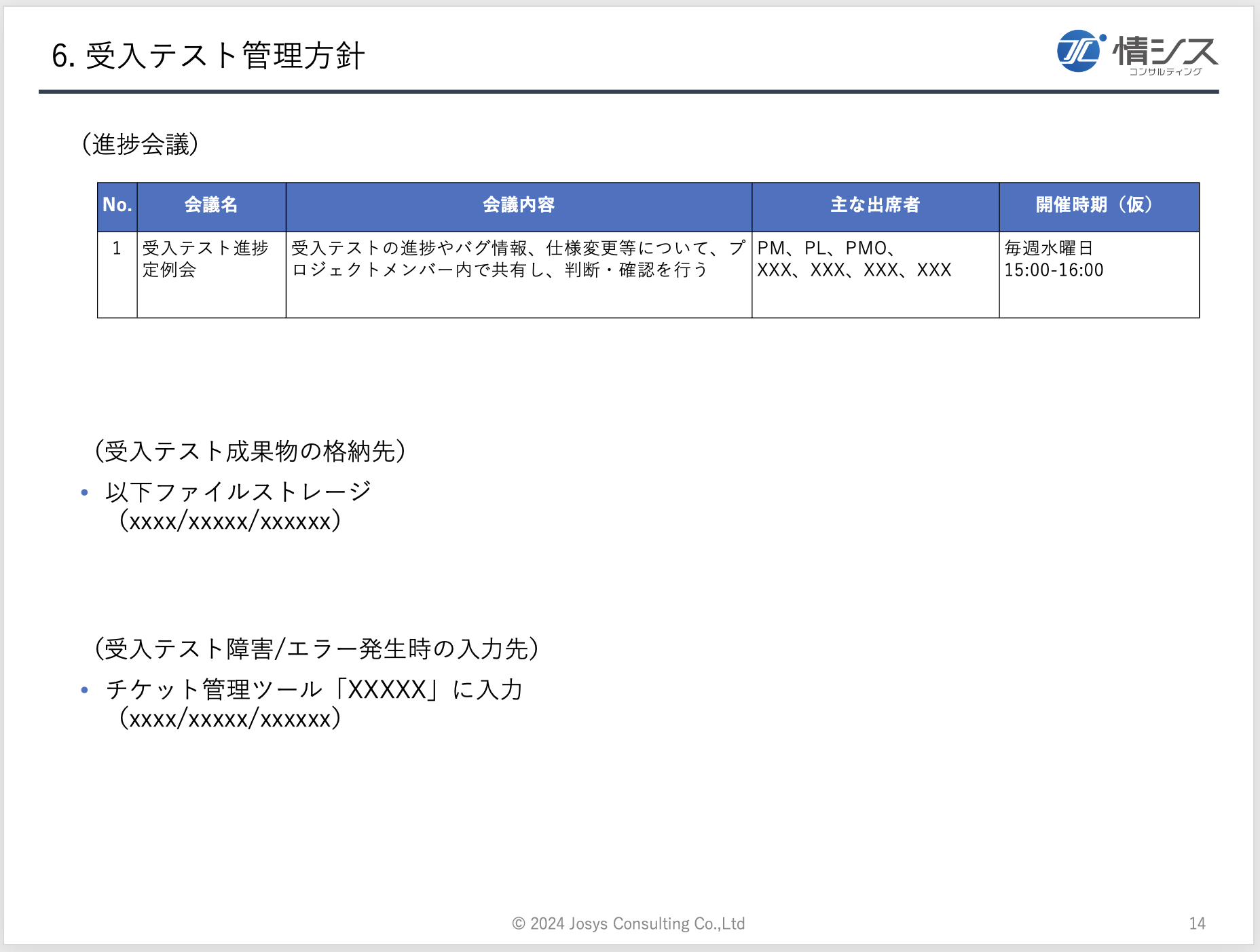Select the path under 以下ファイルストレージ
This screenshot has height=952, width=1260.
tap(230, 521)
